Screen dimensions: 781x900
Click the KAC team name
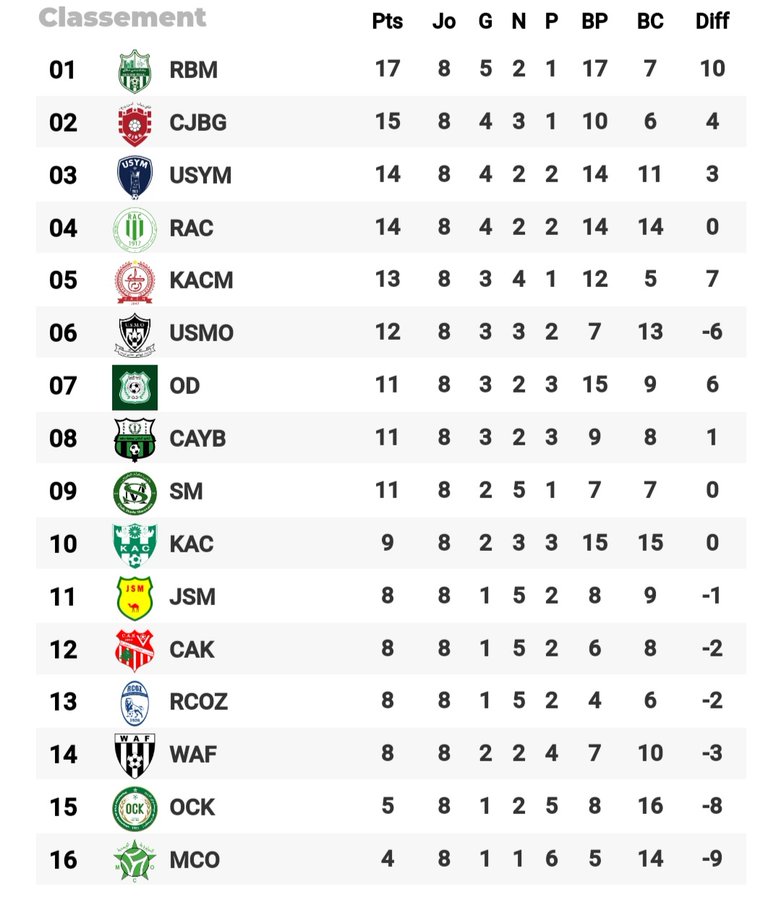point(191,544)
